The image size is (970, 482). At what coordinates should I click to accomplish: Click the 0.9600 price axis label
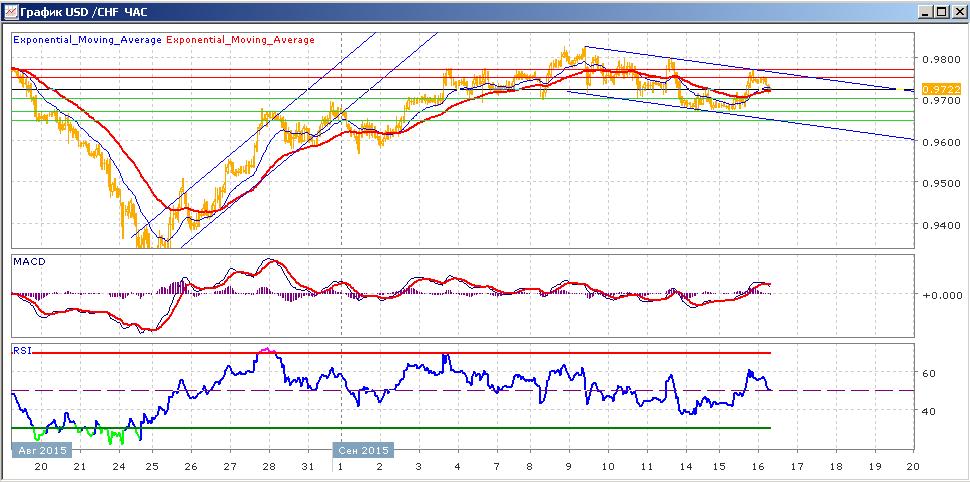(x=940, y=142)
